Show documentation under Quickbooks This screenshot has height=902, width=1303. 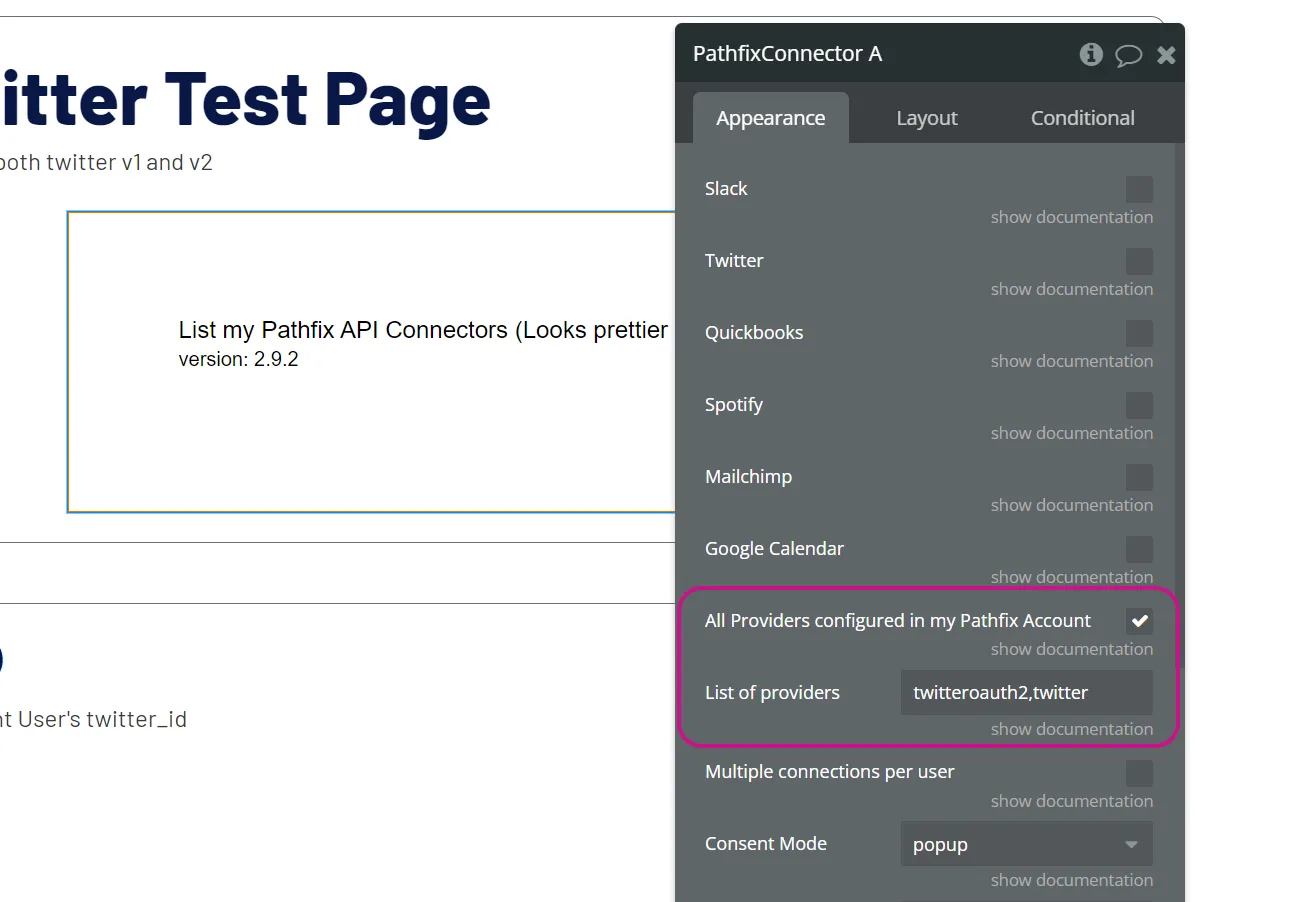[x=1072, y=361]
